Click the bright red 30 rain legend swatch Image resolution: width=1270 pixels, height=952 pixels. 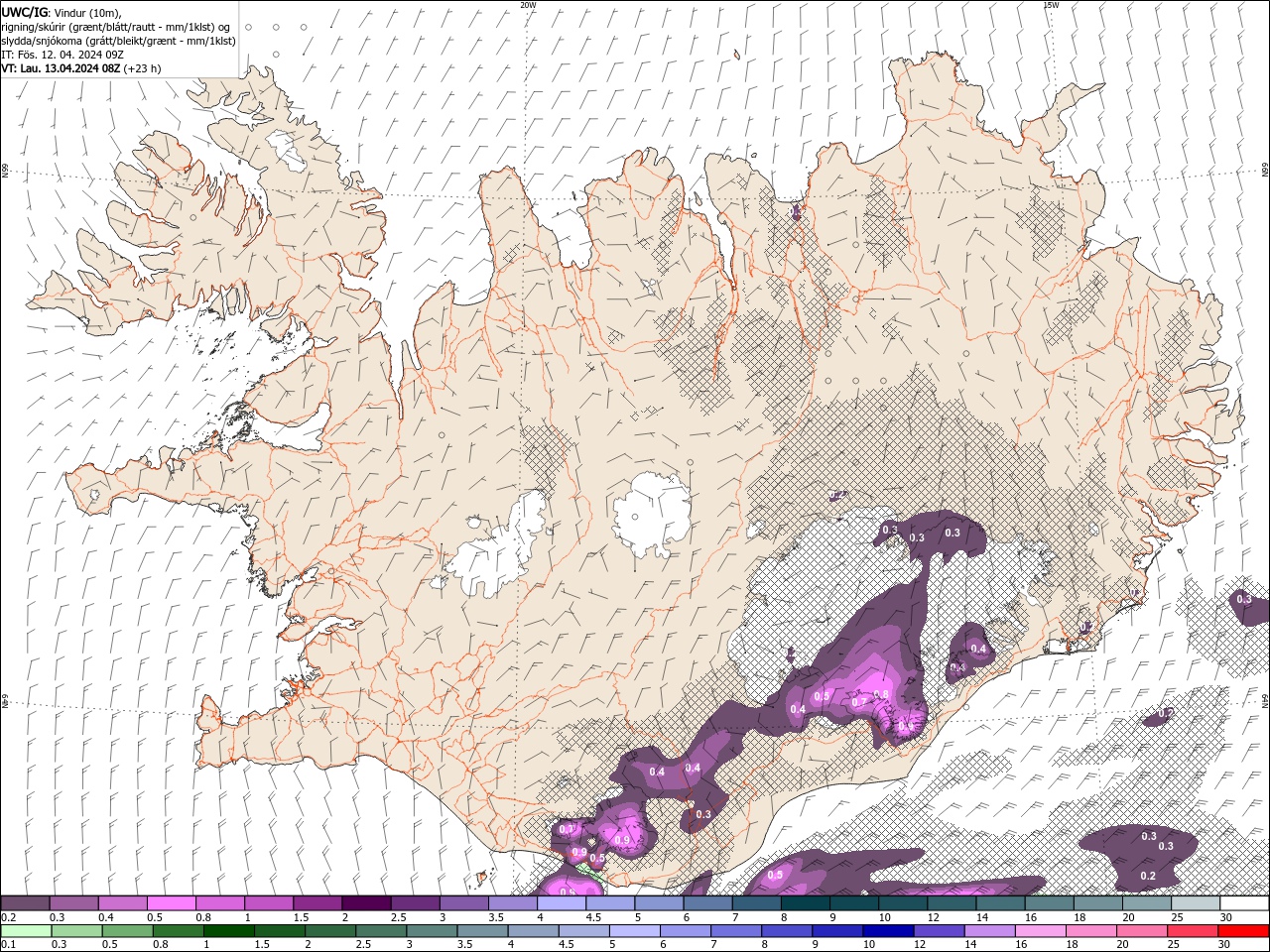tap(1243, 931)
